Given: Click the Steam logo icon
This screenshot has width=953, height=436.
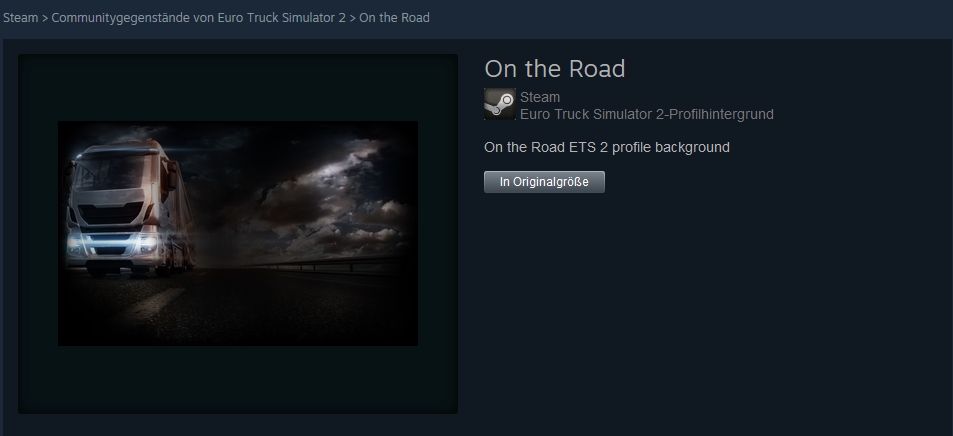Looking at the screenshot, I should click(x=500, y=104).
